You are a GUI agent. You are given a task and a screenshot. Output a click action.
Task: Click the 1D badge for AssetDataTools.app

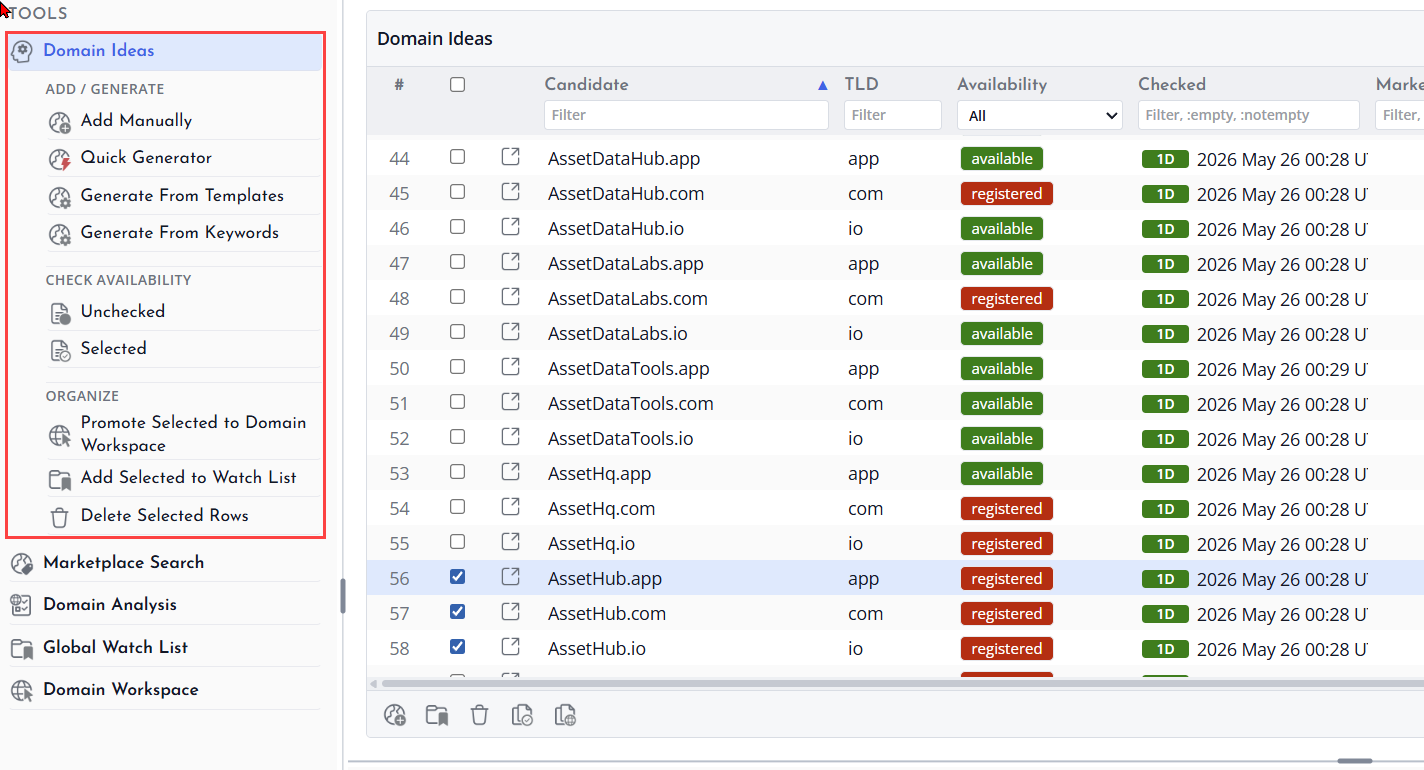coord(1165,369)
